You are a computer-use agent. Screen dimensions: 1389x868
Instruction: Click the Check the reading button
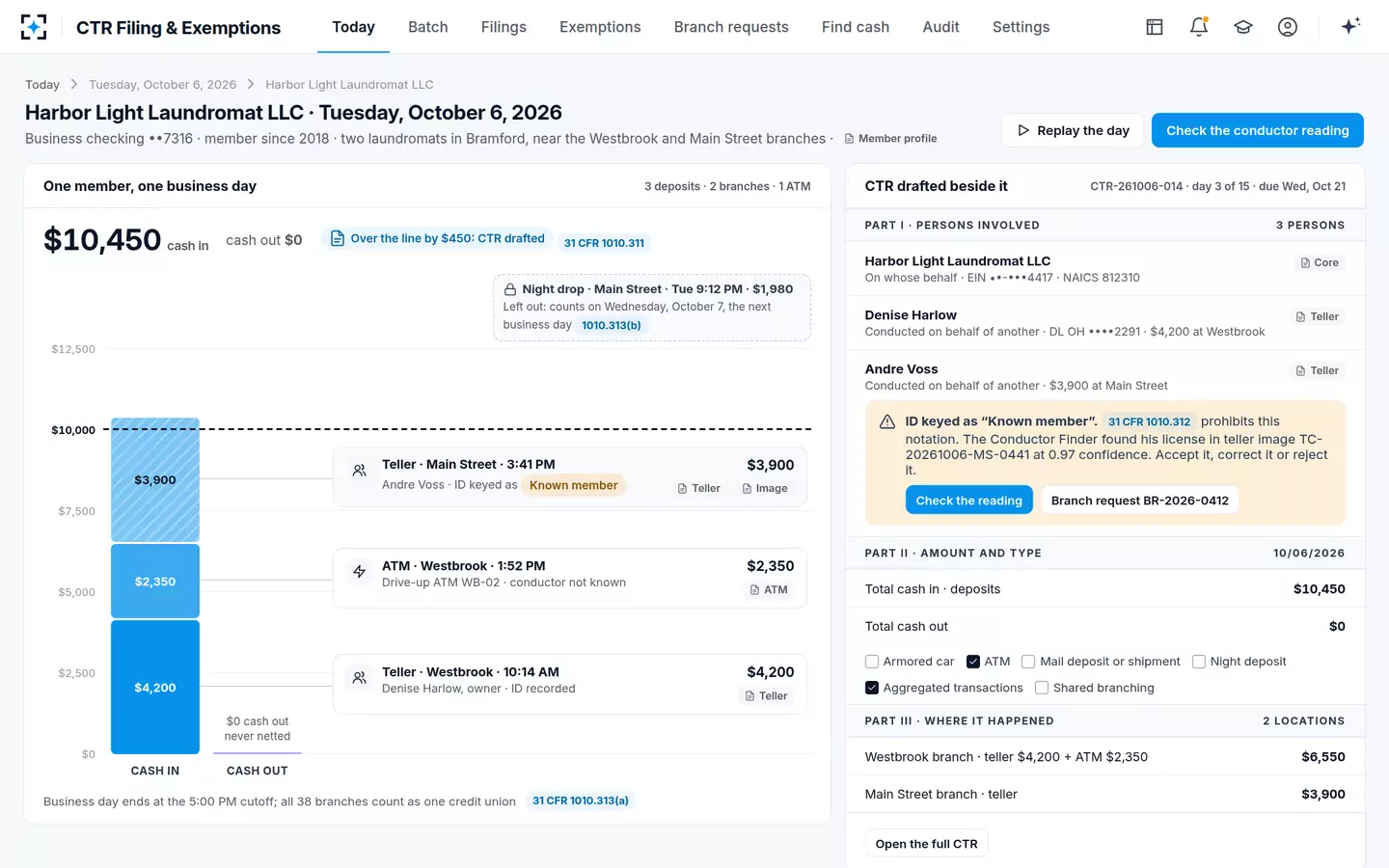[x=968, y=501]
